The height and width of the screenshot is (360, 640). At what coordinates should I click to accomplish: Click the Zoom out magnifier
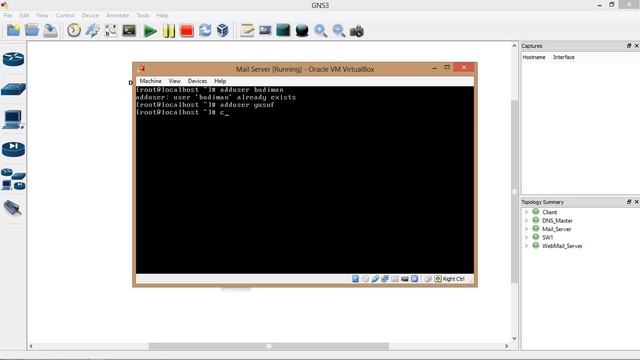[x=338, y=31]
